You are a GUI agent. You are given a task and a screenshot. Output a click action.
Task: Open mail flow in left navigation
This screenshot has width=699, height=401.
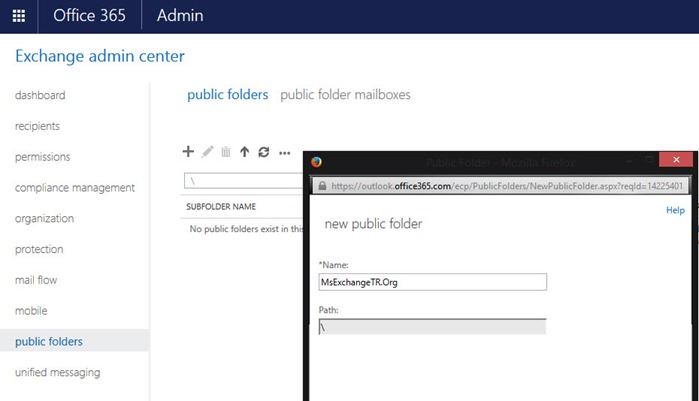pos(36,280)
